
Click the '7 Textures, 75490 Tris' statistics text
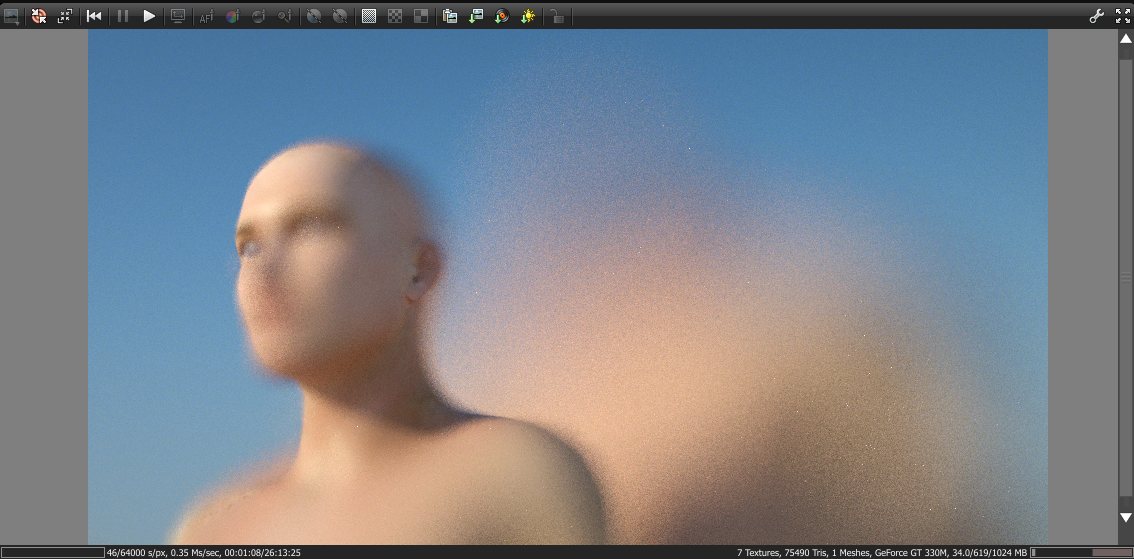point(783,552)
